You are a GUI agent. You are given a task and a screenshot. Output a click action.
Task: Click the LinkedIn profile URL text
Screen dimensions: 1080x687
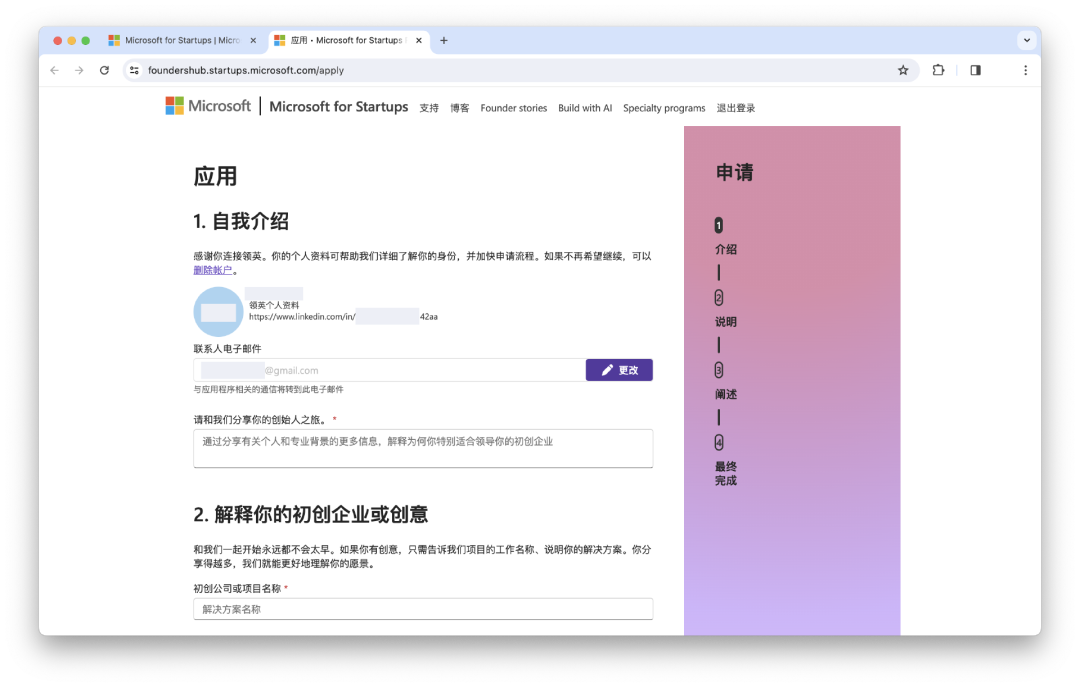tap(343, 317)
